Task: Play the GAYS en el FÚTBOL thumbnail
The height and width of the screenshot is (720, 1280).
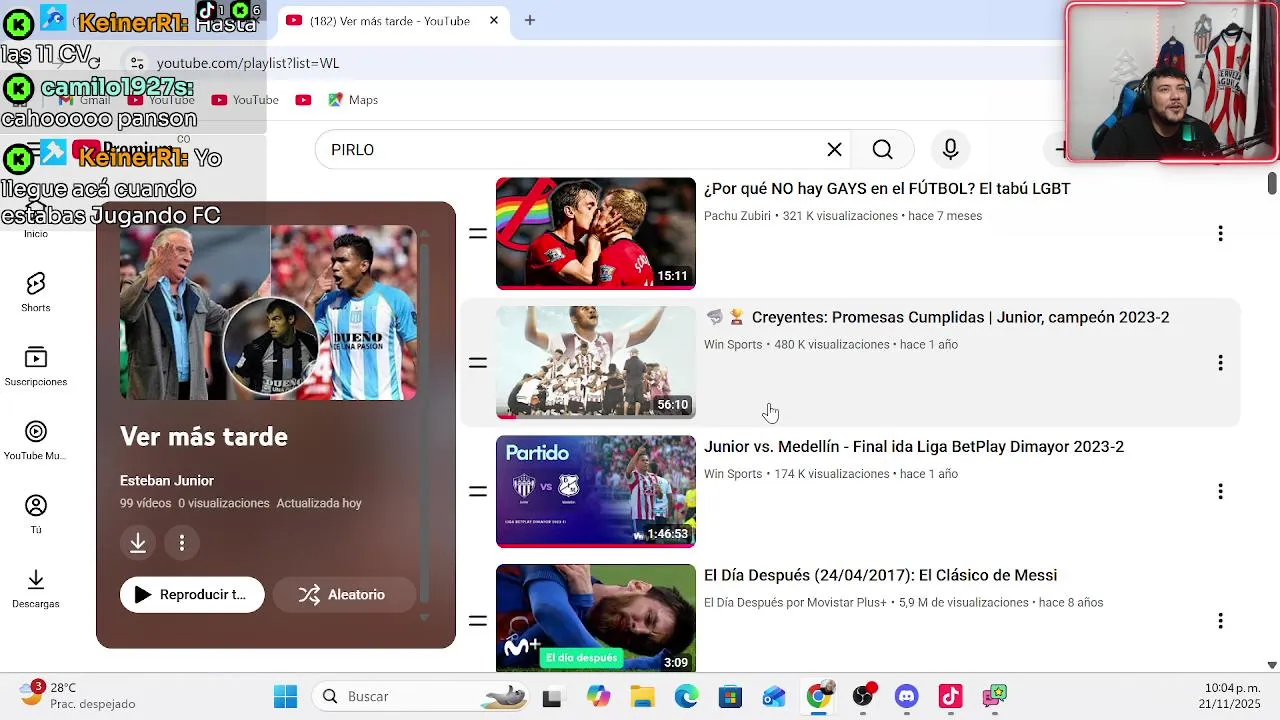Action: point(596,234)
